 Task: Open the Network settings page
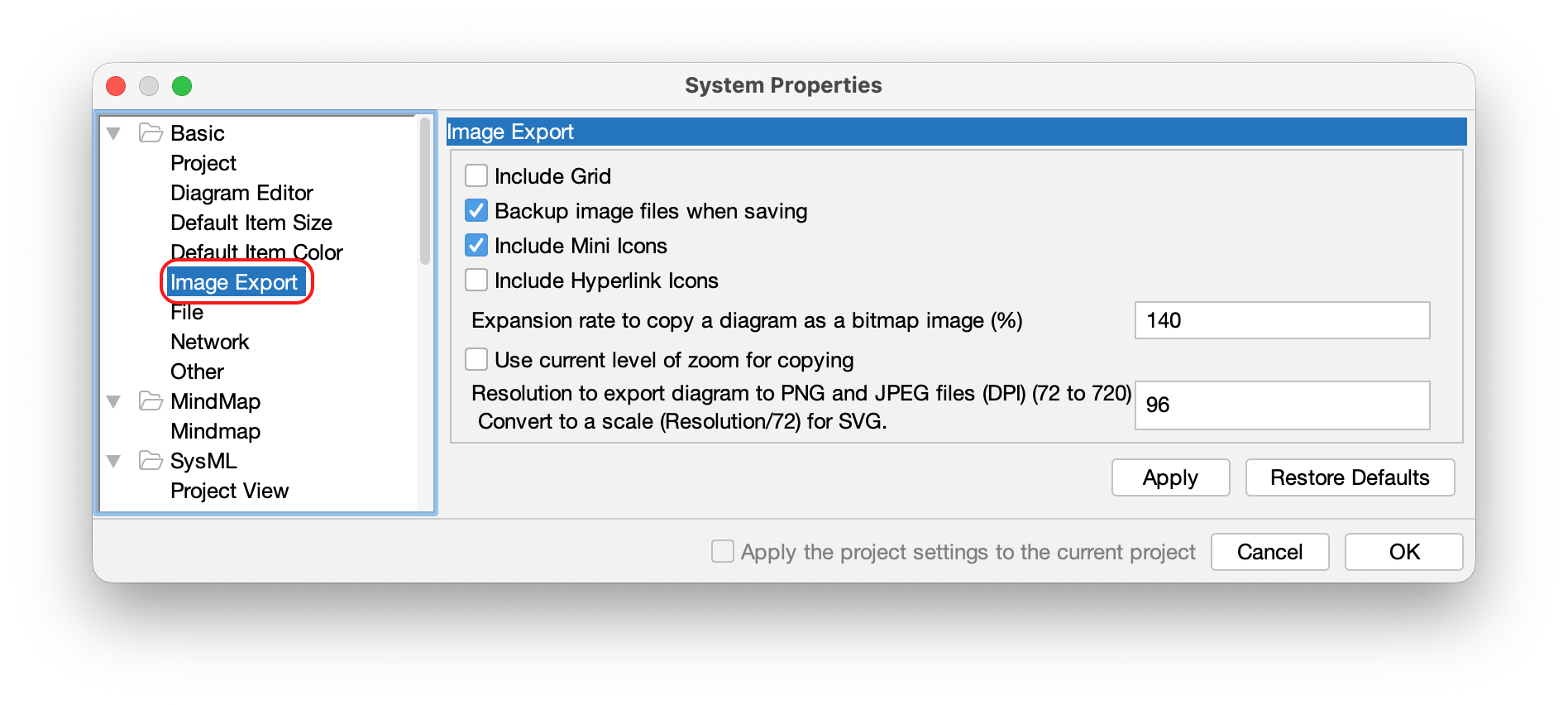(x=209, y=341)
